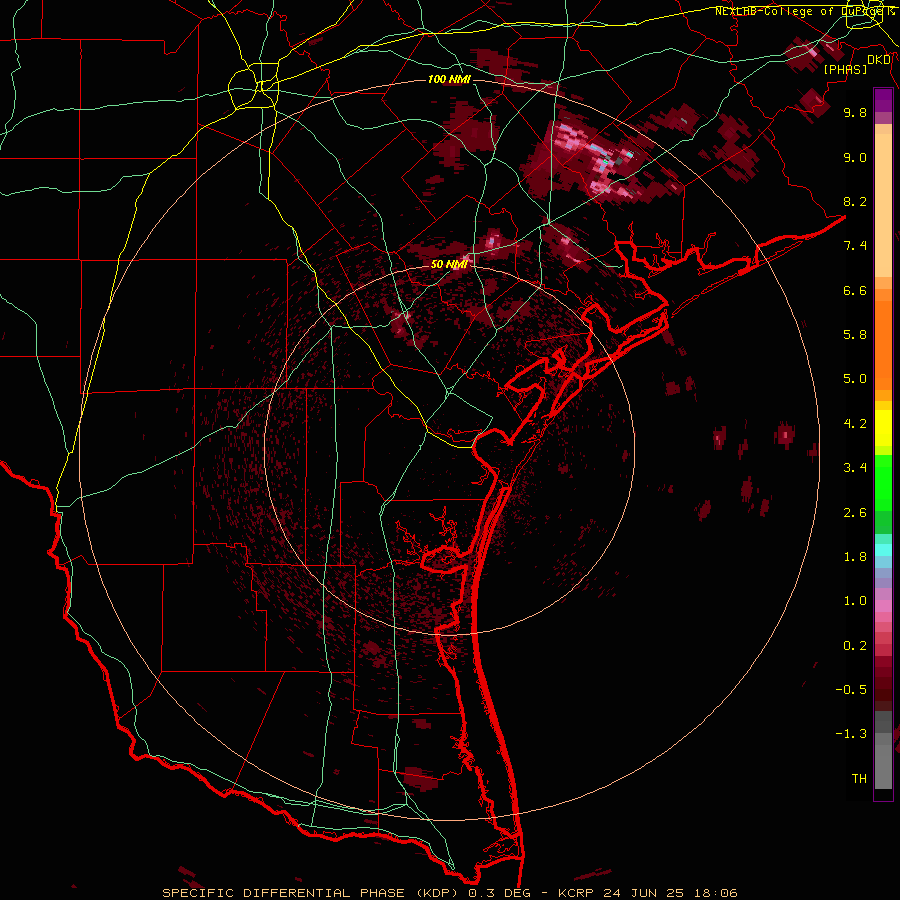This screenshot has height=900, width=900.
Task: Click the "1.0" color scale value
Action: pyautogui.click(x=855, y=601)
